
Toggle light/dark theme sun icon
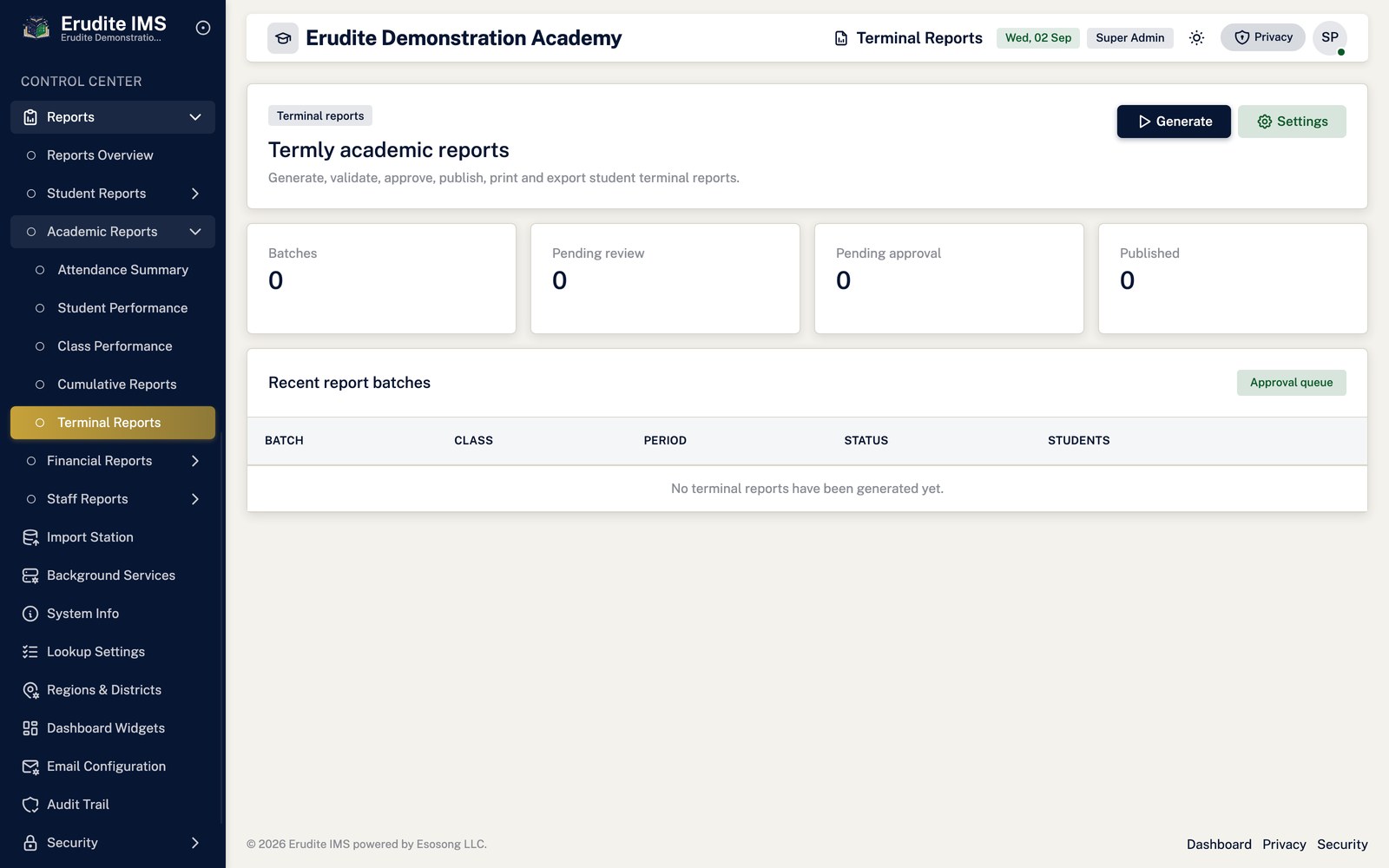[x=1196, y=37]
